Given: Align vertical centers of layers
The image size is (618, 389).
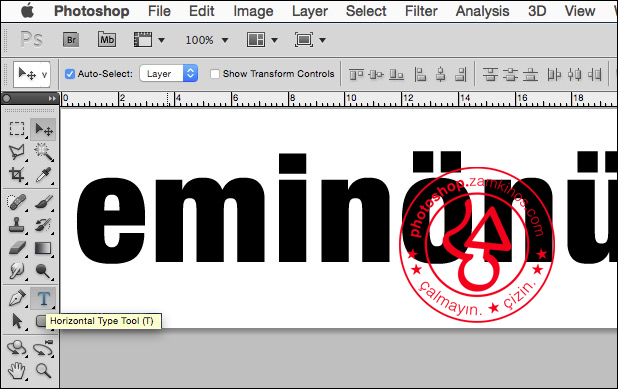Looking at the screenshot, I should coord(376,74).
